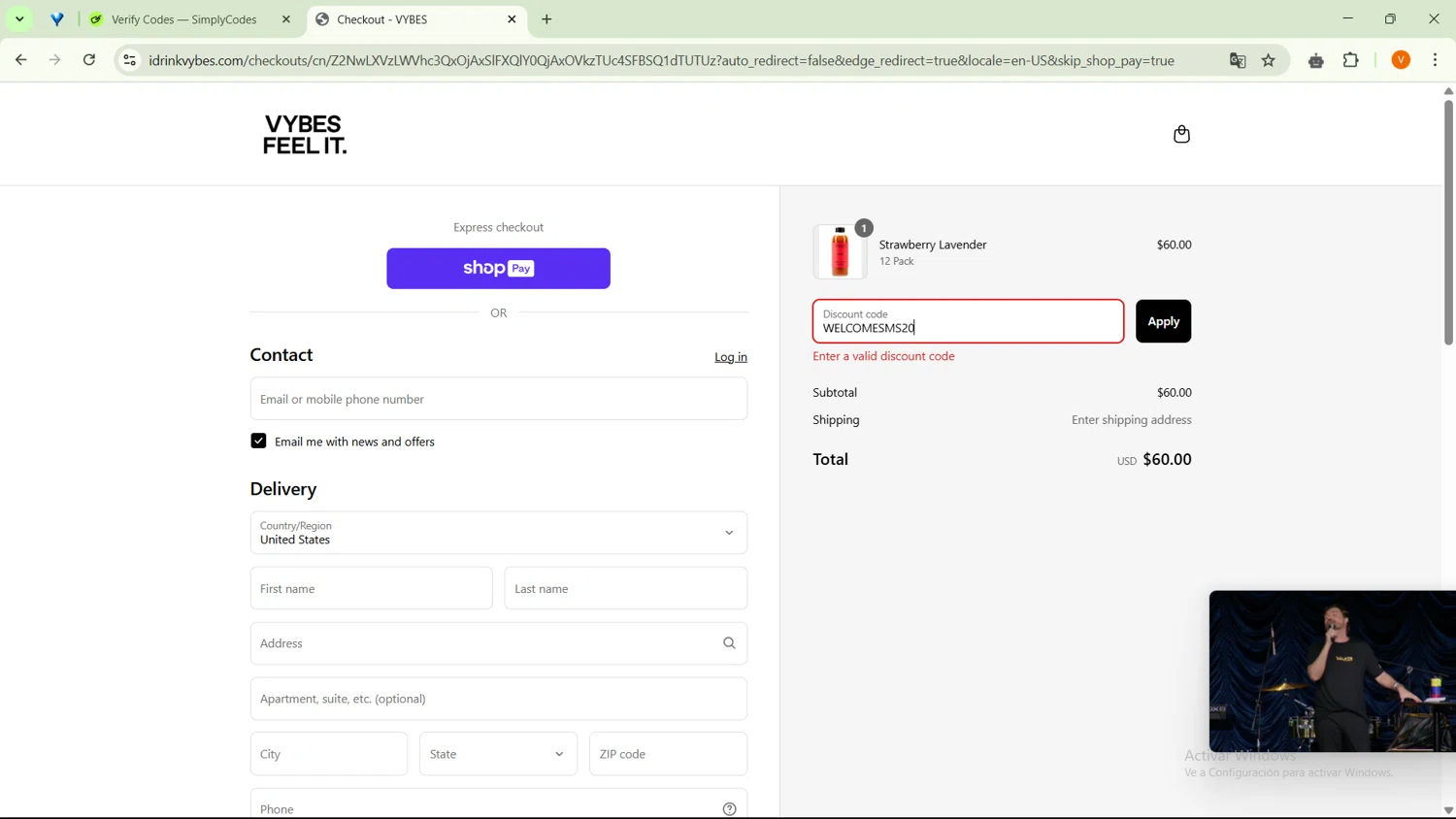1456x819 pixels.
Task: Apply the discount code
Action: pos(1163,321)
